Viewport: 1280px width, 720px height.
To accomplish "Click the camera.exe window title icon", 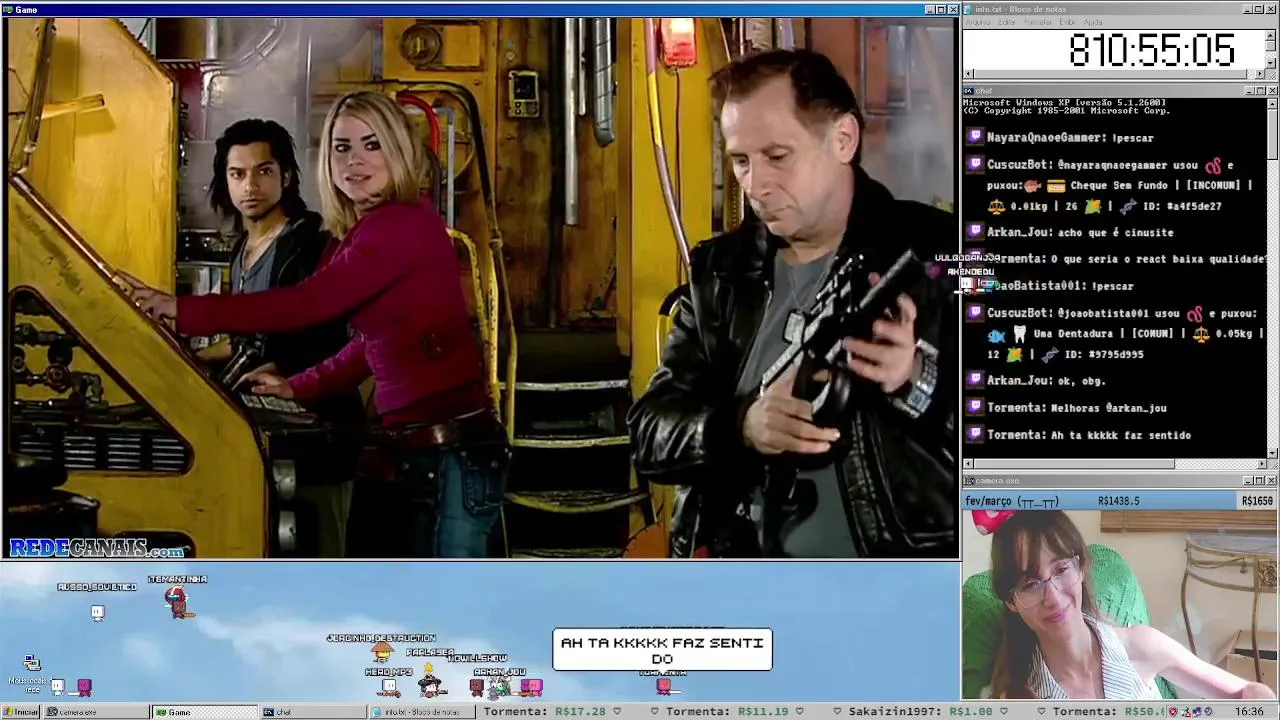I will click(x=969, y=481).
